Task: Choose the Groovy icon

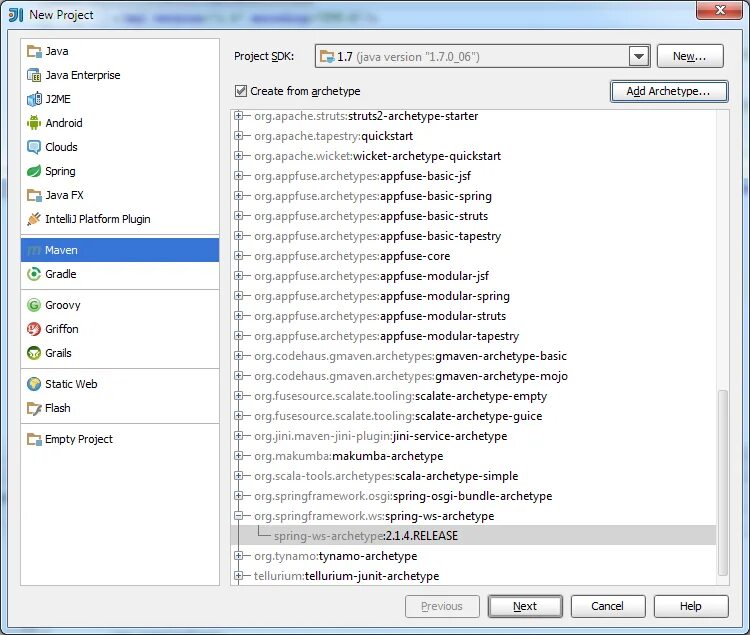Action: pos(34,305)
